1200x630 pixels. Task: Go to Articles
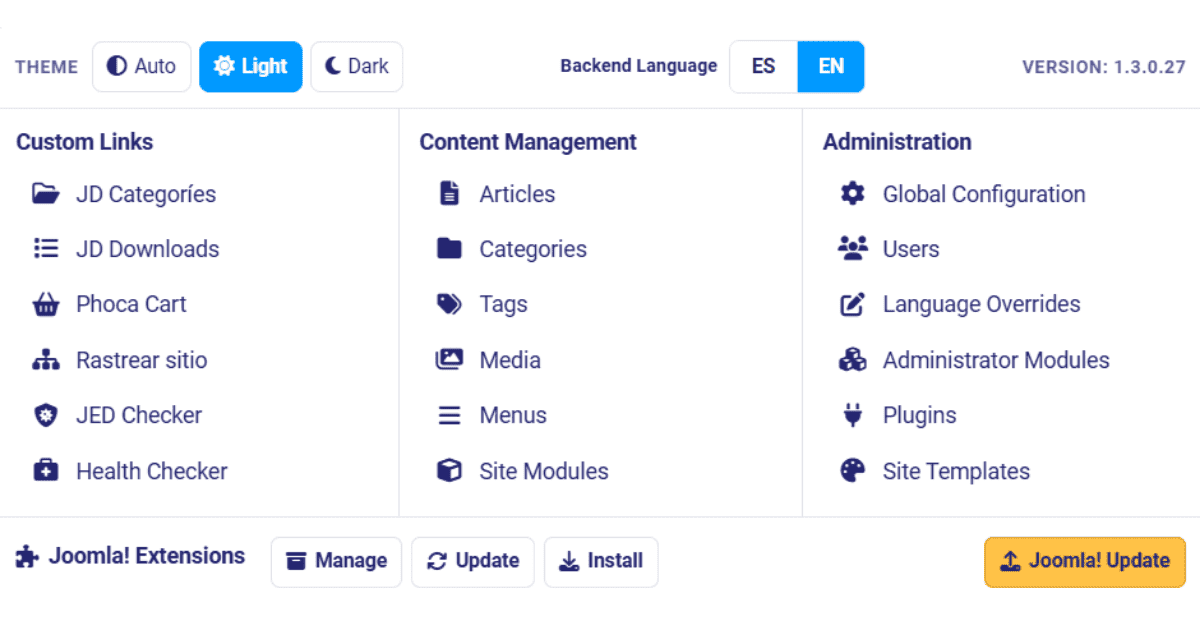pyautogui.click(x=517, y=194)
